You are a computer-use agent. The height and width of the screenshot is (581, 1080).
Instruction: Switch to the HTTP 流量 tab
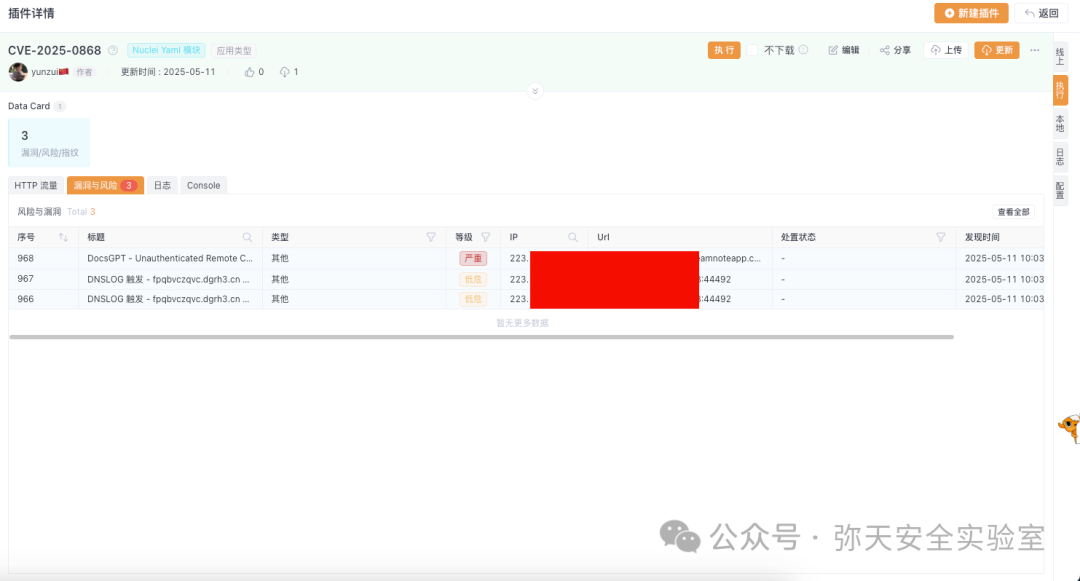click(36, 185)
